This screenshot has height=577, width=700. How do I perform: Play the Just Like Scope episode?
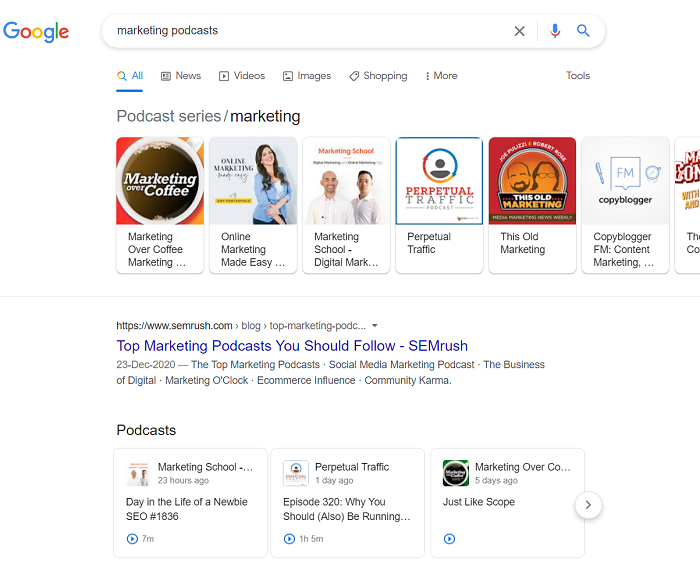(x=449, y=539)
